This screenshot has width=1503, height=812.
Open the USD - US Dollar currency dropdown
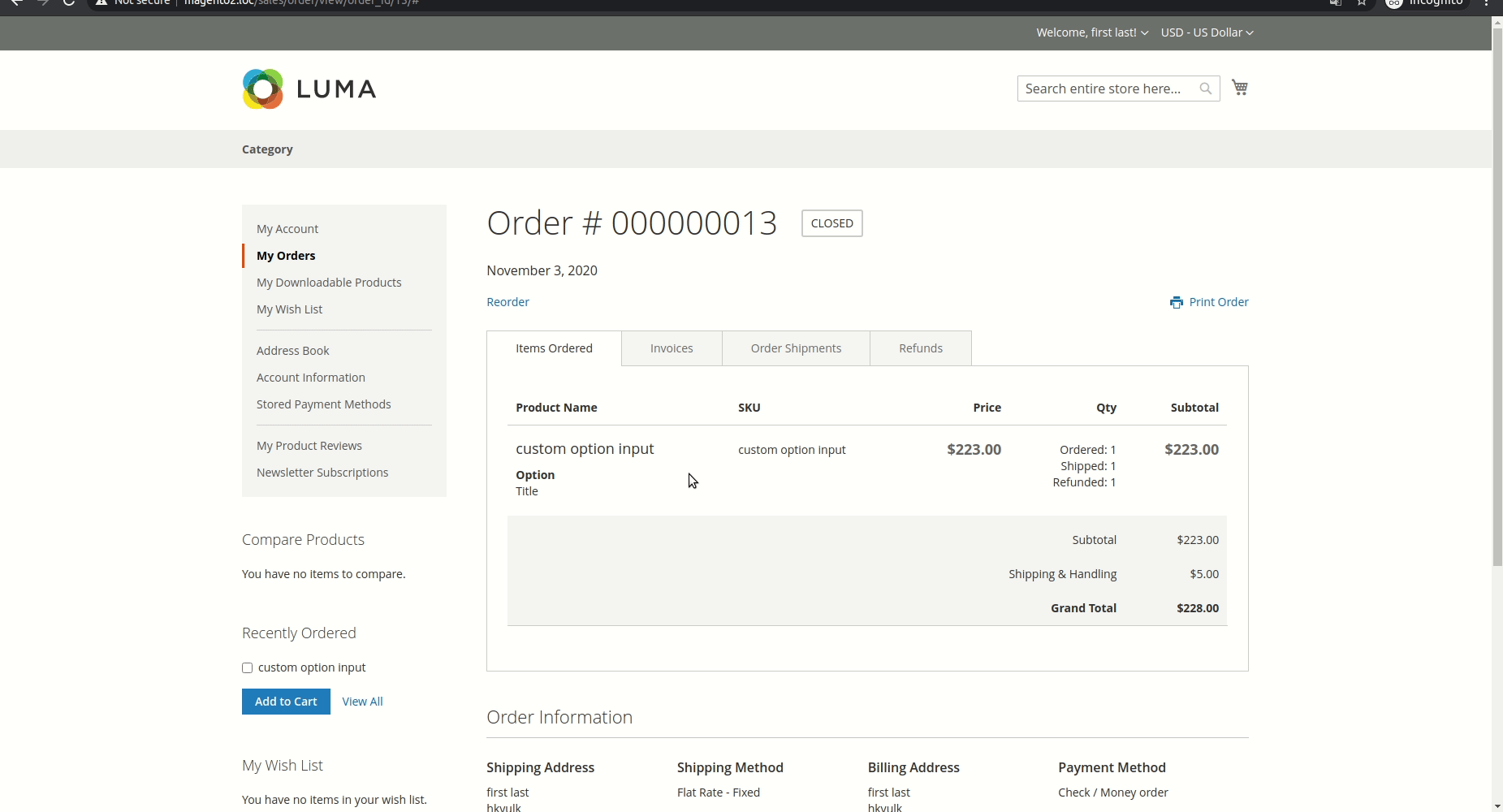[x=1207, y=32]
